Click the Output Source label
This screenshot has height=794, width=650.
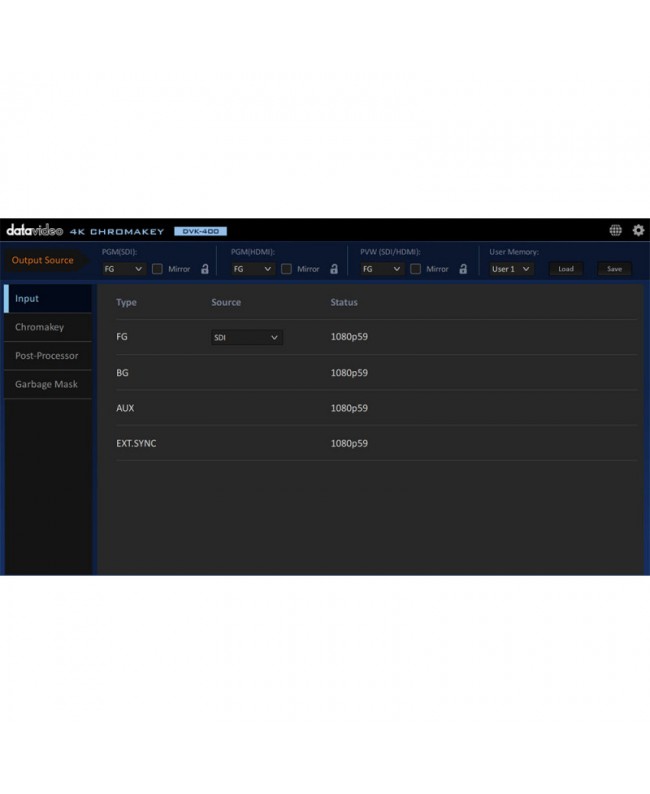click(43, 260)
